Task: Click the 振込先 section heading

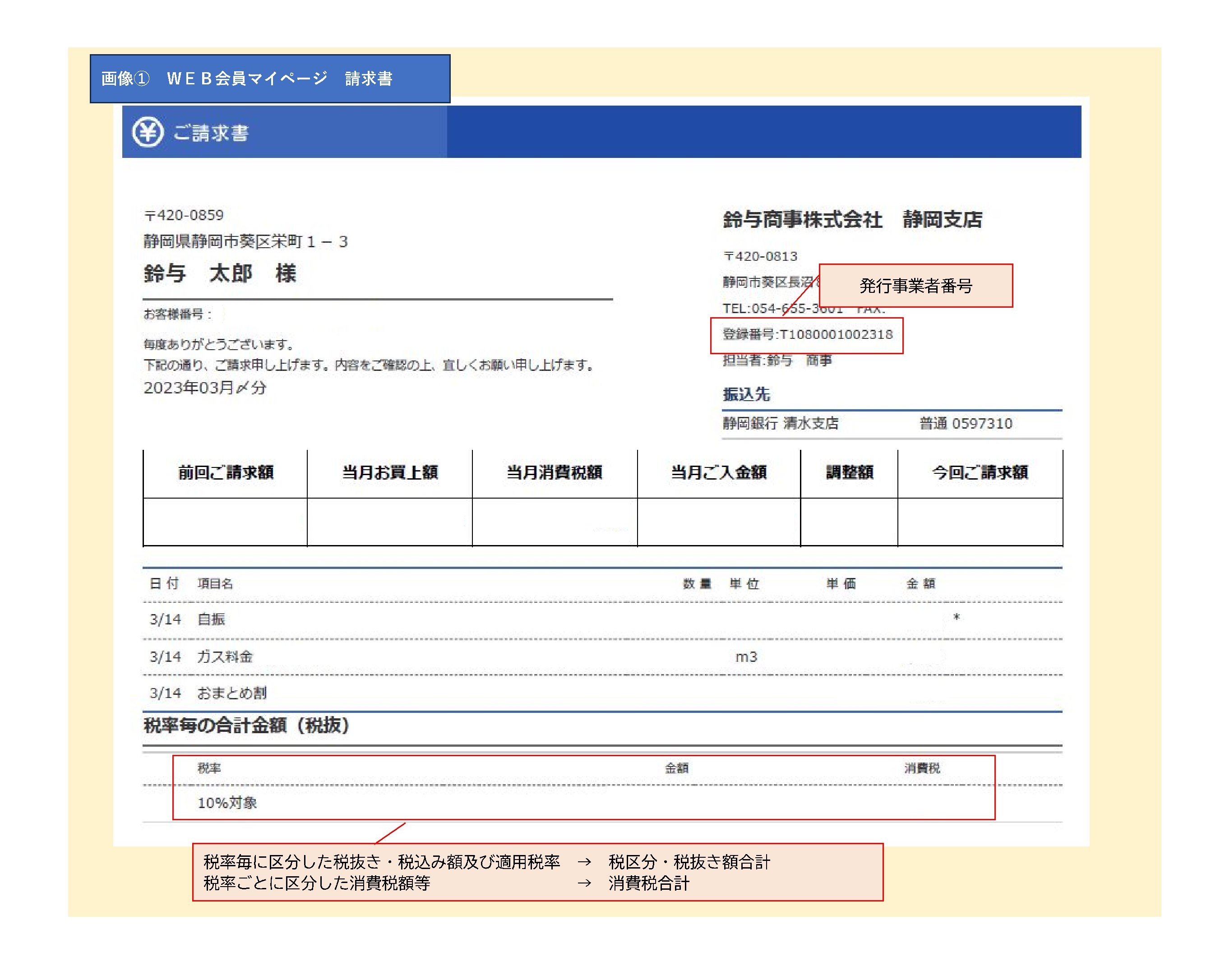Action: click(x=746, y=394)
